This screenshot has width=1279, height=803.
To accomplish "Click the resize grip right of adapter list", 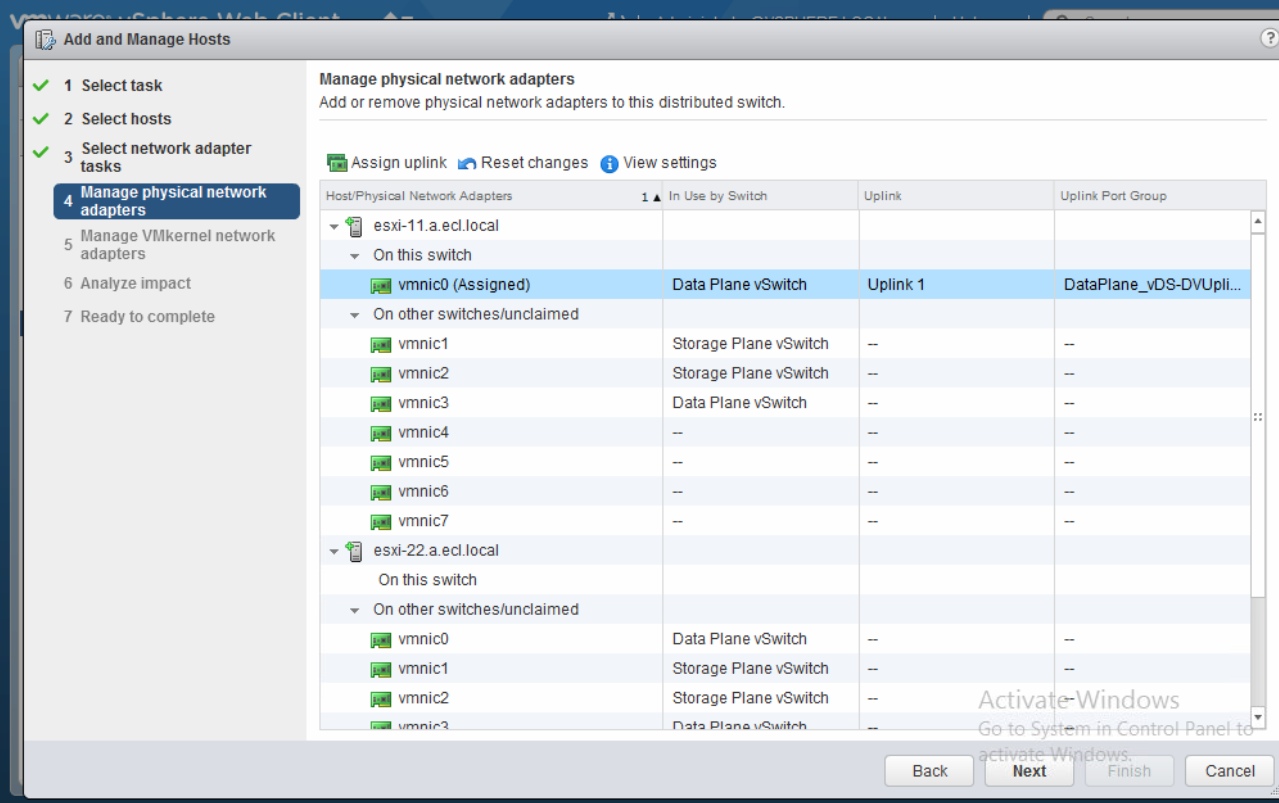I will 1258,418.
